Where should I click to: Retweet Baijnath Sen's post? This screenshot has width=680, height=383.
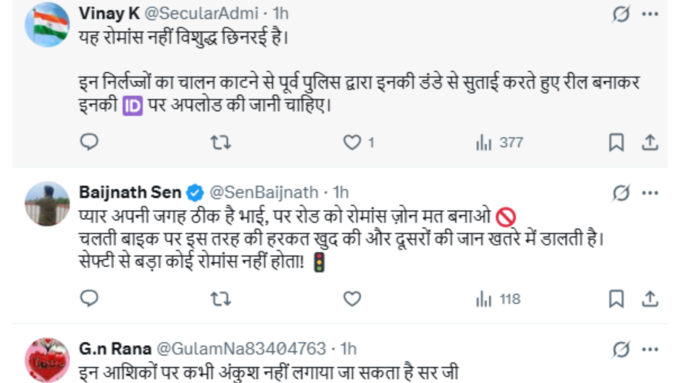tap(221, 299)
